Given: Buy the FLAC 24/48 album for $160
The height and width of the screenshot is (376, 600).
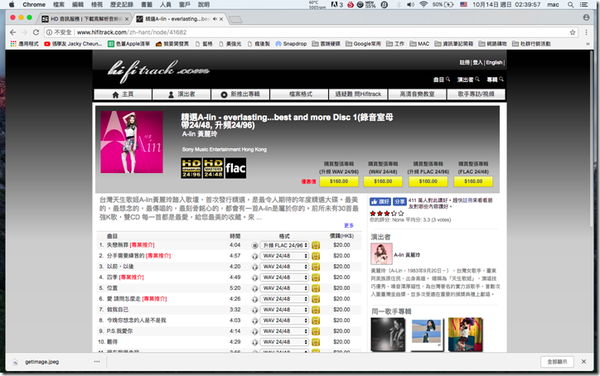Looking at the screenshot, I should 473,182.
